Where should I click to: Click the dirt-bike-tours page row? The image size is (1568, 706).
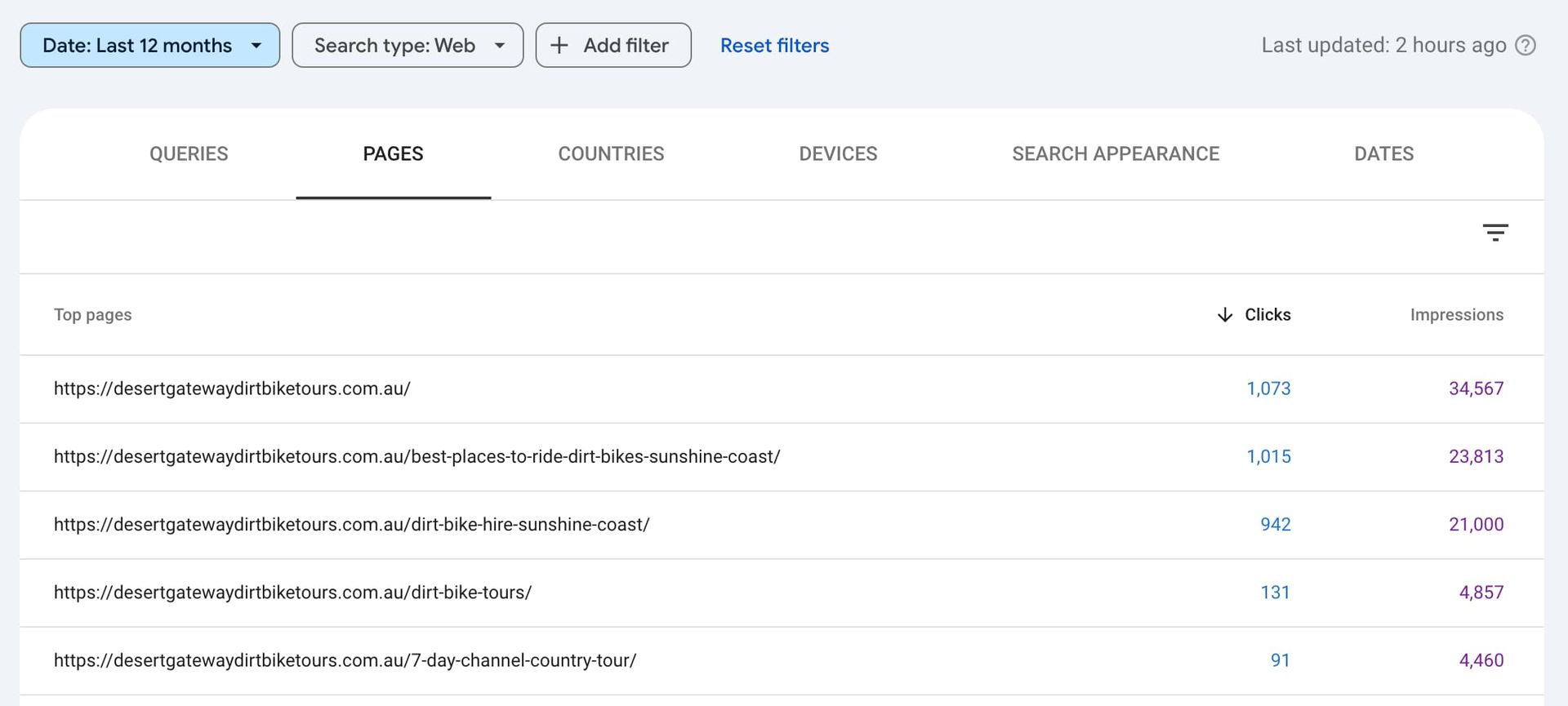pyautogui.click(x=292, y=593)
